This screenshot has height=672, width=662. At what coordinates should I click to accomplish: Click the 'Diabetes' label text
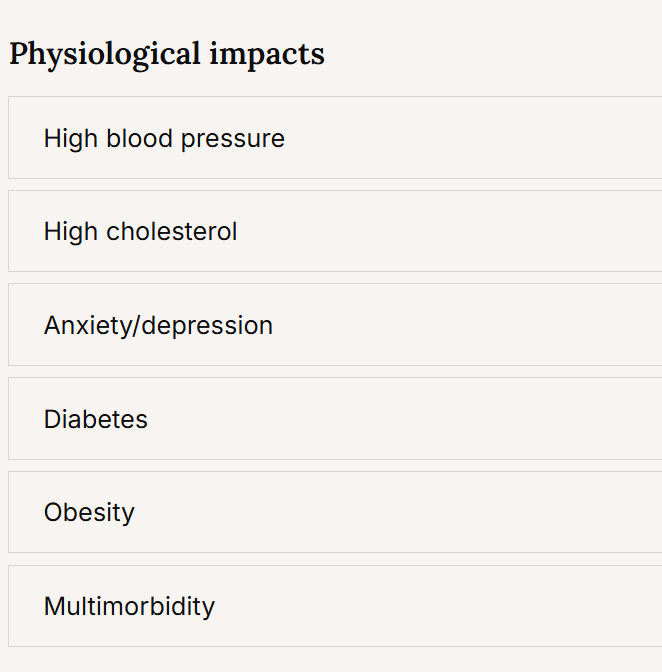(x=96, y=419)
